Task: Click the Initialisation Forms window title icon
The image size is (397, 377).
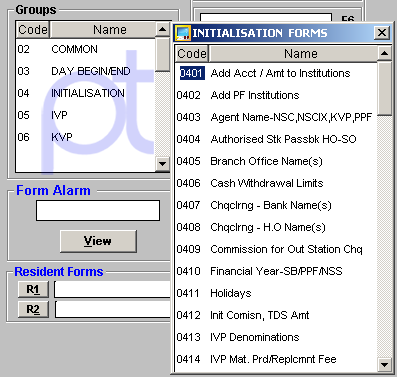Action: tap(183, 33)
